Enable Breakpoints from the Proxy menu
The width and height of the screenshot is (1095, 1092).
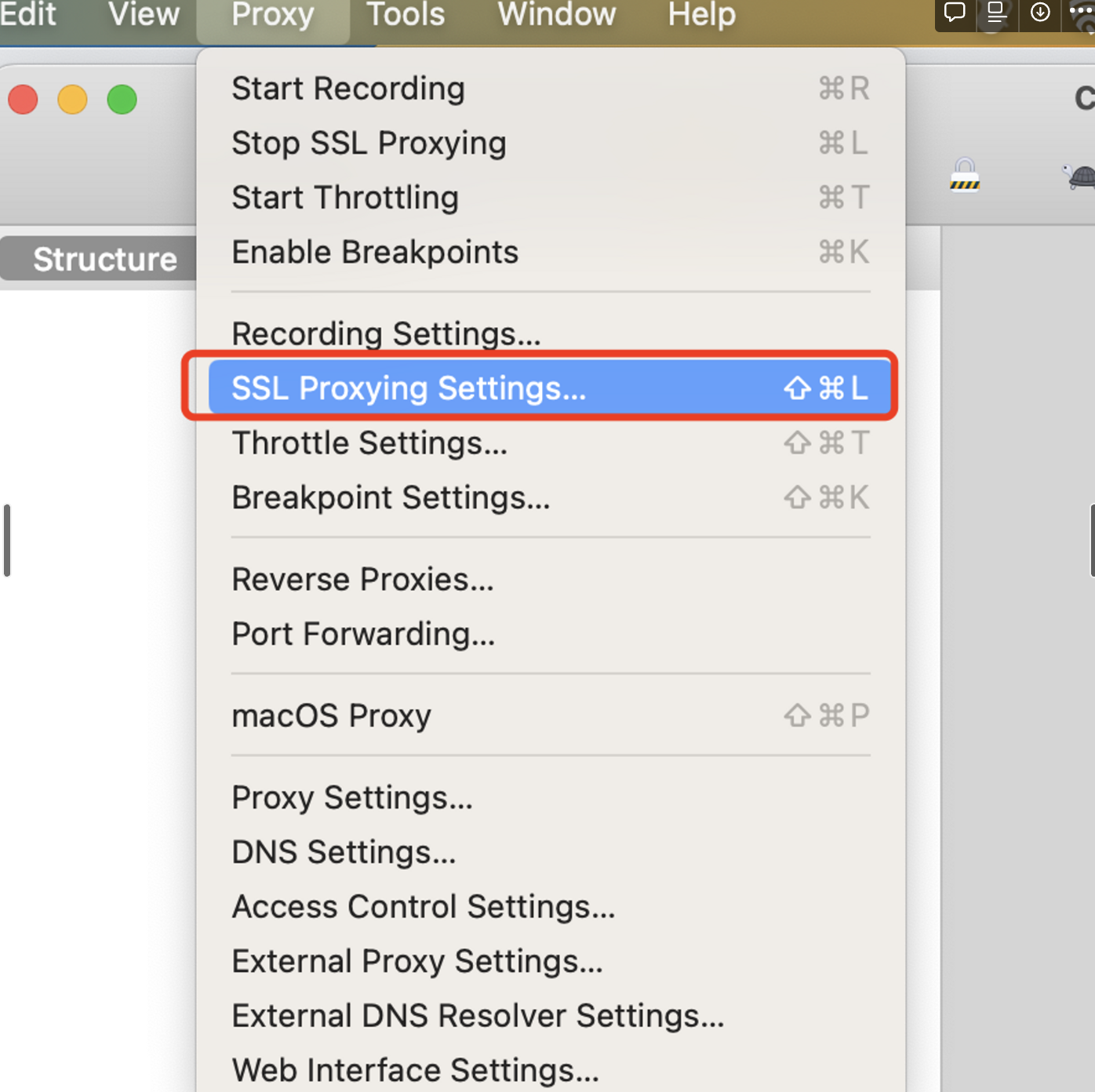tap(374, 251)
